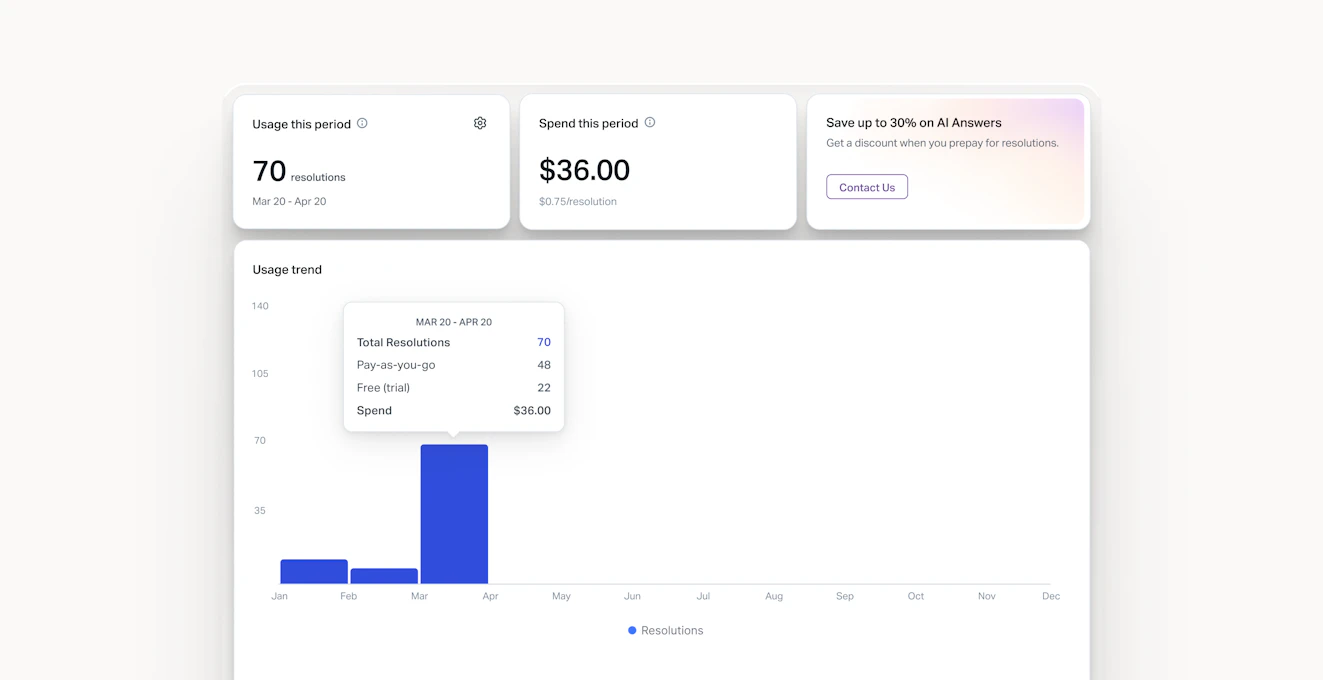Click the May axis label
Viewport: 1323px width, 680px height.
click(x=561, y=596)
